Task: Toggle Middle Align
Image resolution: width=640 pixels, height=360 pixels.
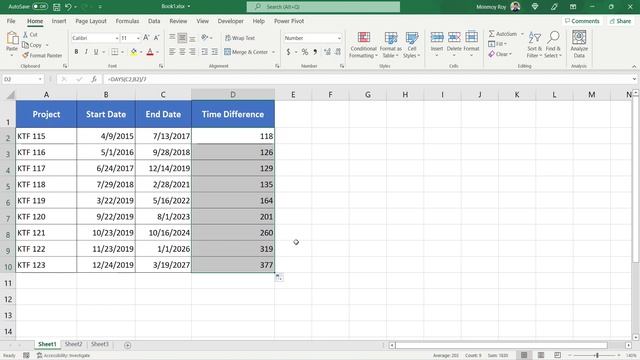Action: [x=182, y=38]
